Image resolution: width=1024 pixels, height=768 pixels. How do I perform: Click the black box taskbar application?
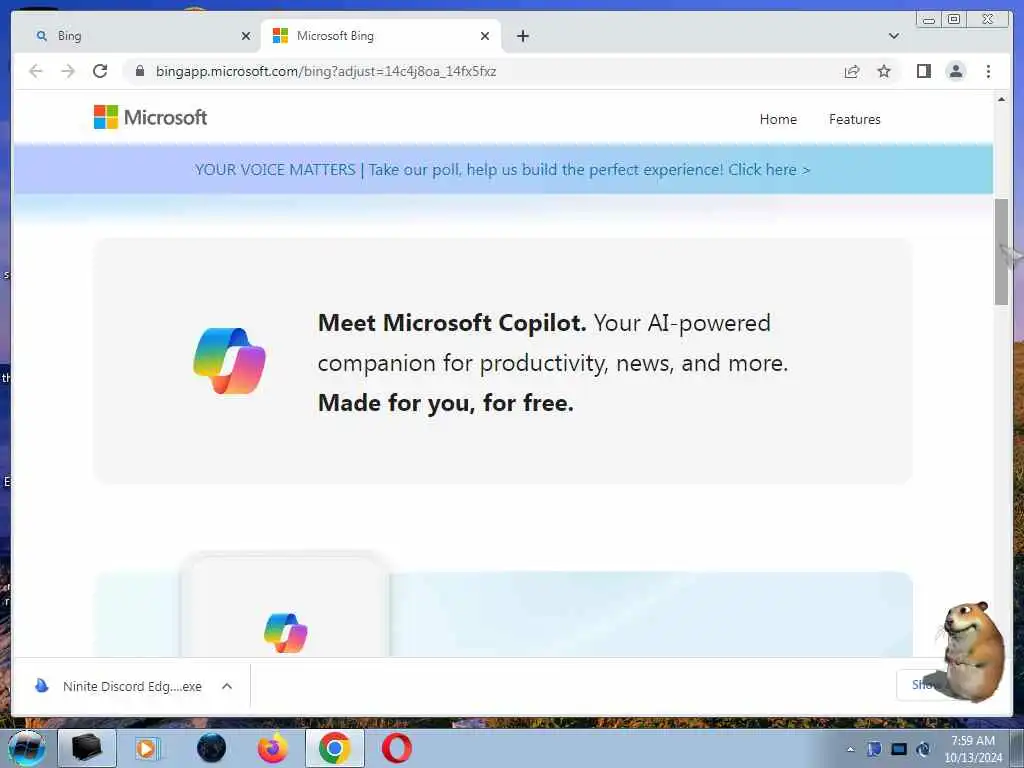(x=86, y=748)
